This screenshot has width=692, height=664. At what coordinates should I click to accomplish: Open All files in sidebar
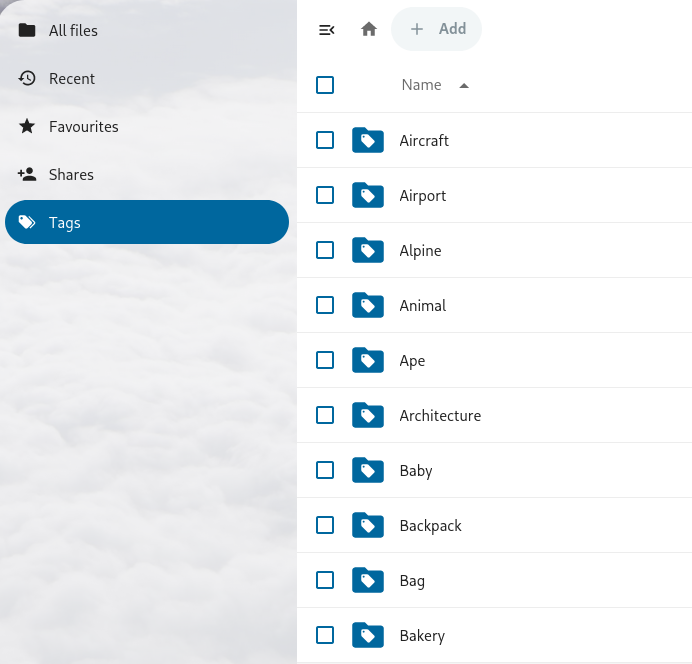point(73,31)
